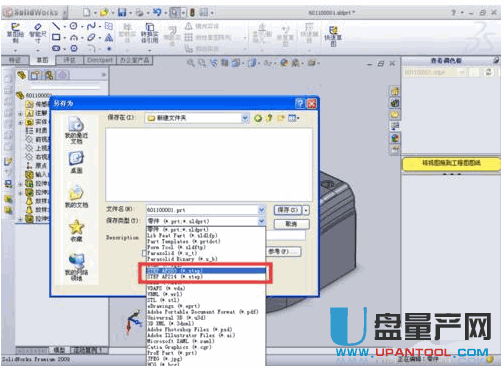Screen dimensions: 504x369
Task: Select the Spline sketch tool
Action: pos(91,26)
